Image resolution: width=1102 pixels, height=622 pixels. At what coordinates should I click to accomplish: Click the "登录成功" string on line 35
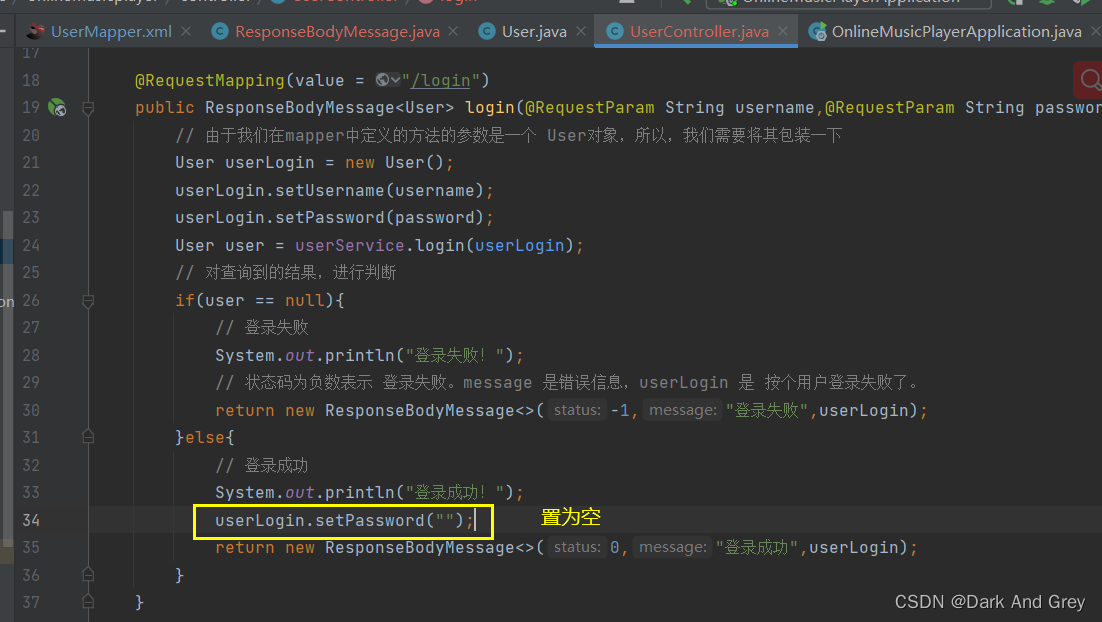click(x=757, y=548)
